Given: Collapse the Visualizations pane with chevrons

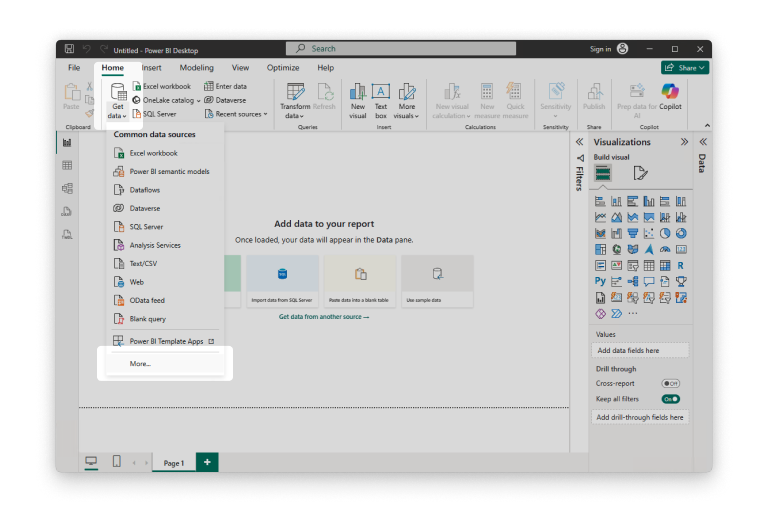Looking at the screenshot, I should (x=684, y=142).
